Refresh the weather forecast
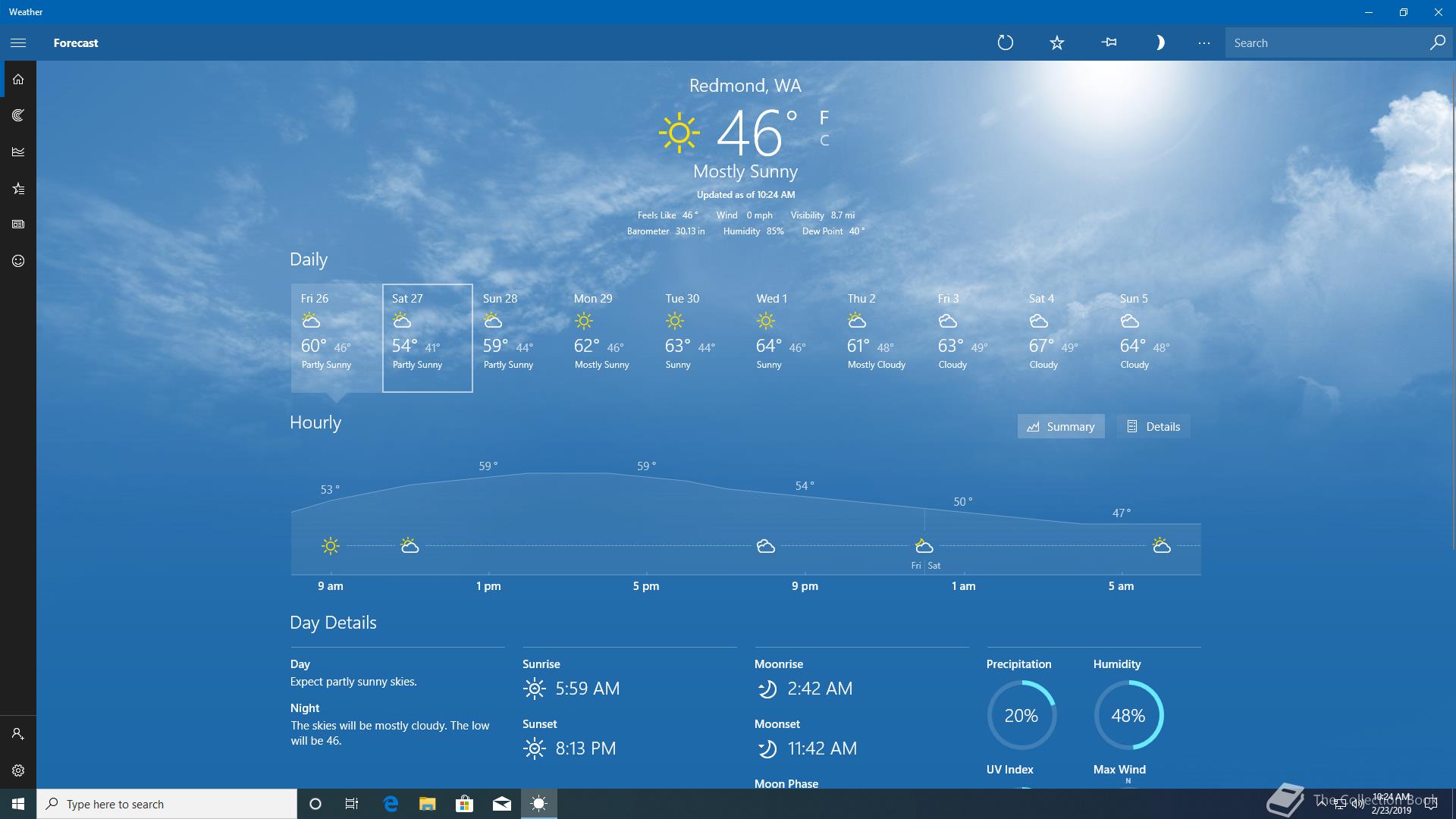1456x819 pixels. click(1005, 43)
